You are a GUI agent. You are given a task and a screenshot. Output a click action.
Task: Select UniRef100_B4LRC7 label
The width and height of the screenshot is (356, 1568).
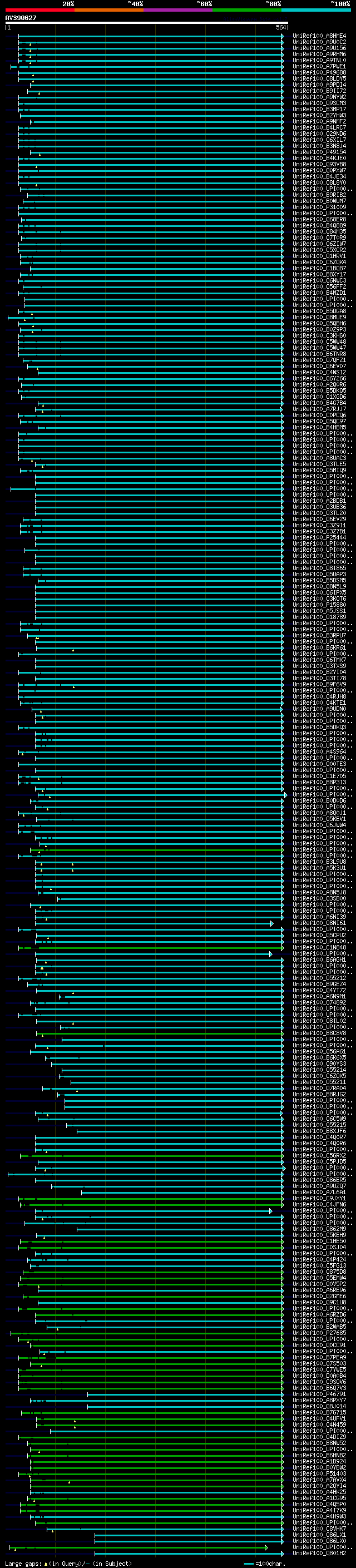pos(319,128)
